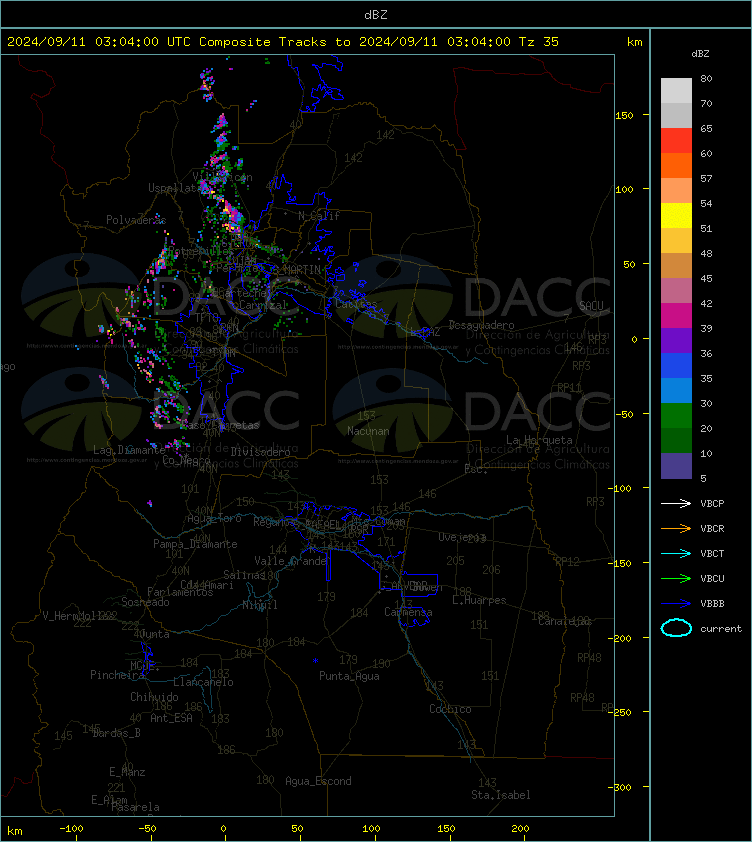Click the -100 tick on the horizontal axis
The height and width of the screenshot is (842, 752).
[x=71, y=828]
